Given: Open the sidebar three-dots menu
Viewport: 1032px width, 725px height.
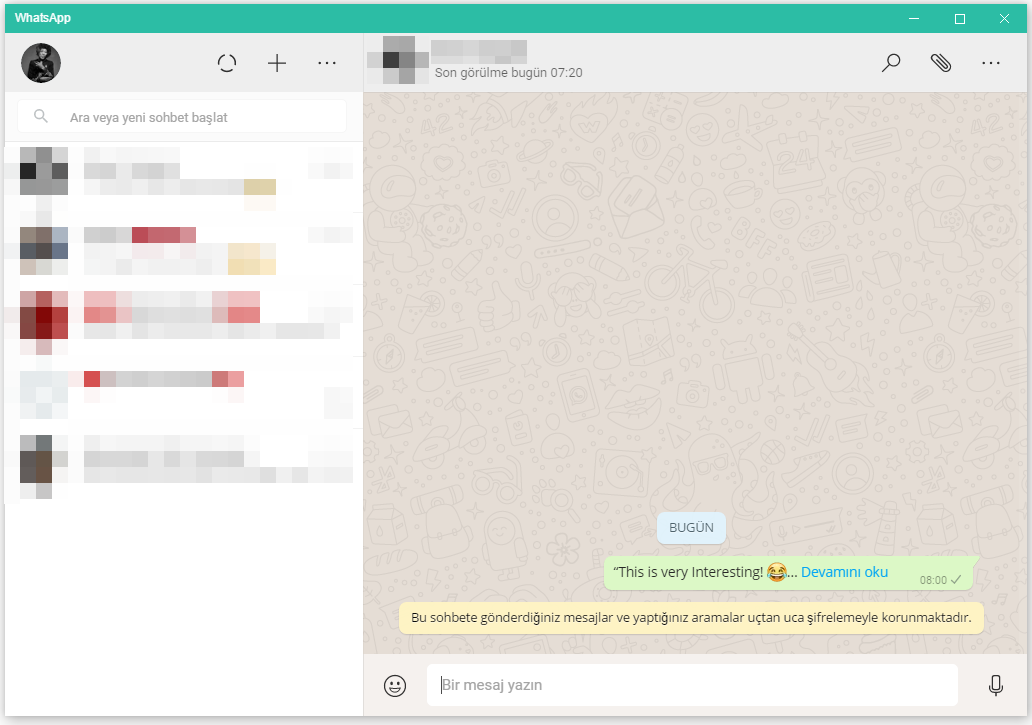Looking at the screenshot, I should (327, 63).
